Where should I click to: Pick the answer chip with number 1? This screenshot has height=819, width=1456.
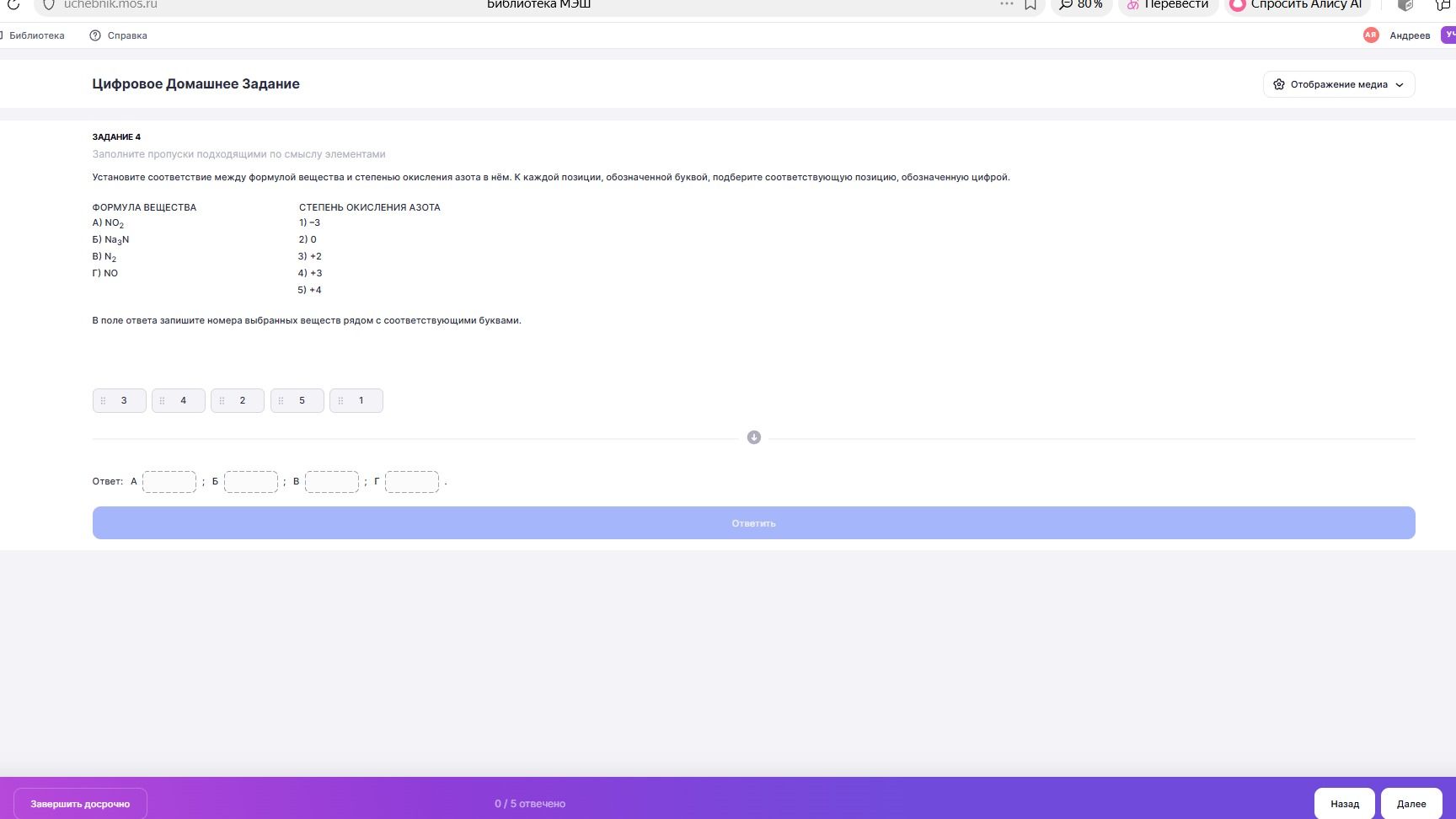click(356, 400)
